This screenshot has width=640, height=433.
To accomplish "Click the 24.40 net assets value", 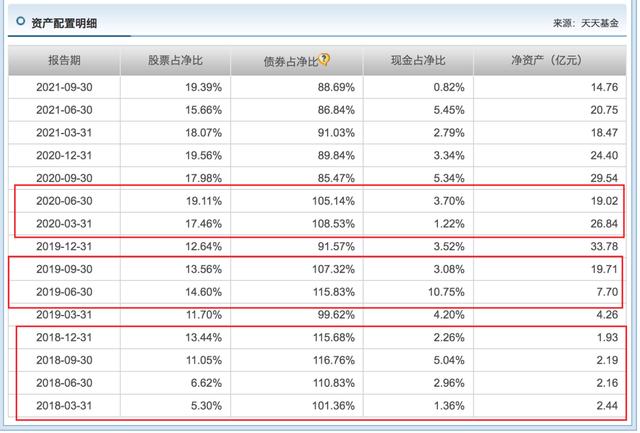I will (x=604, y=155).
